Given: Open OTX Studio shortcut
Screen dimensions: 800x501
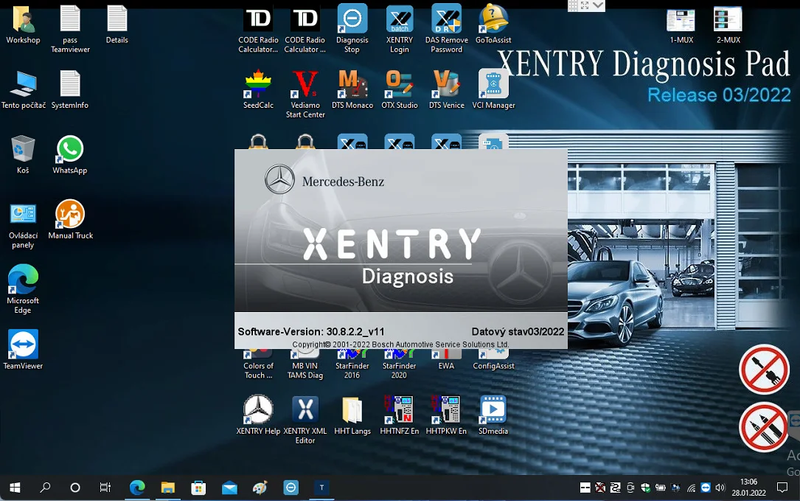Looking at the screenshot, I should pos(399,90).
